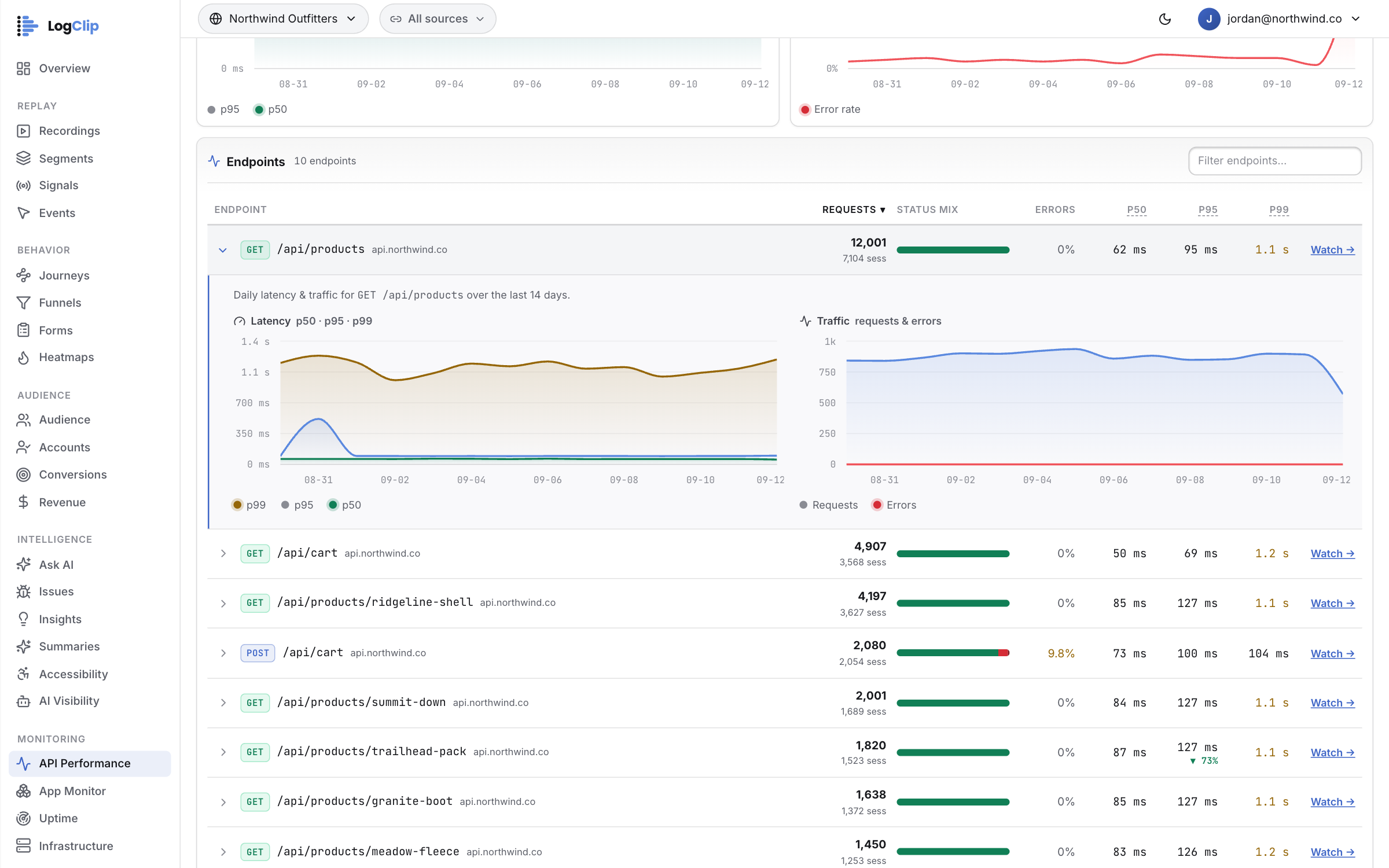Click Watch link for /api/products/meadow-fleece
Viewport: 1389px width, 868px height.
[1332, 852]
